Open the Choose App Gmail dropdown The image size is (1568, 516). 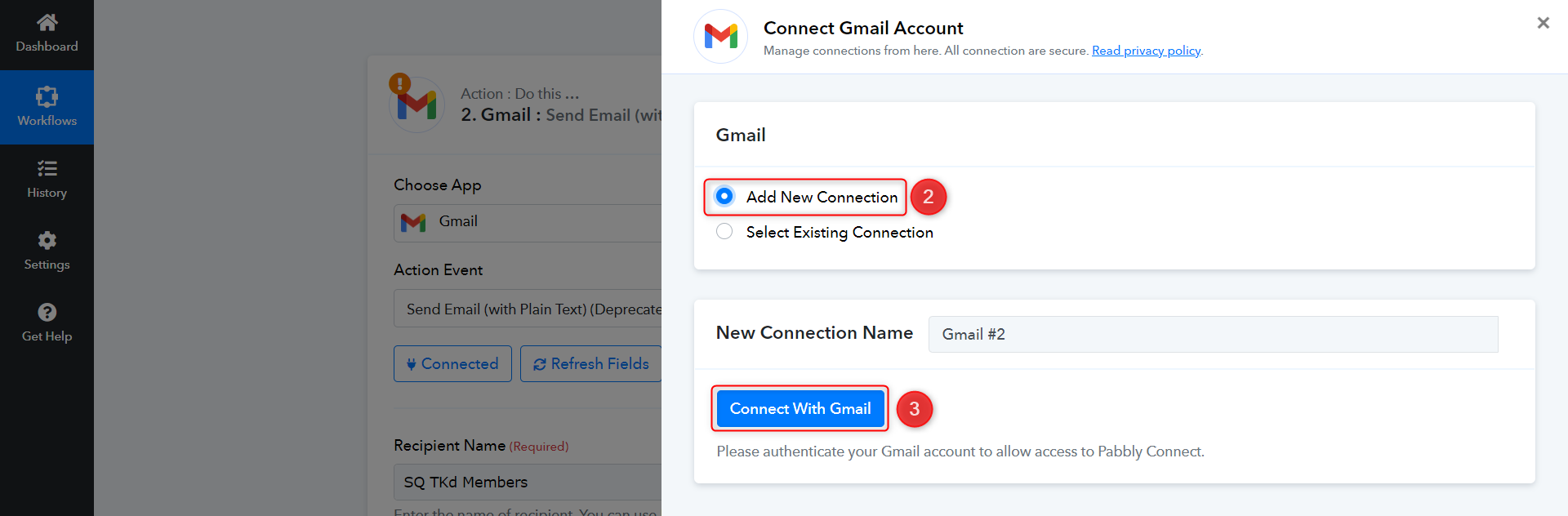pyautogui.click(x=528, y=223)
